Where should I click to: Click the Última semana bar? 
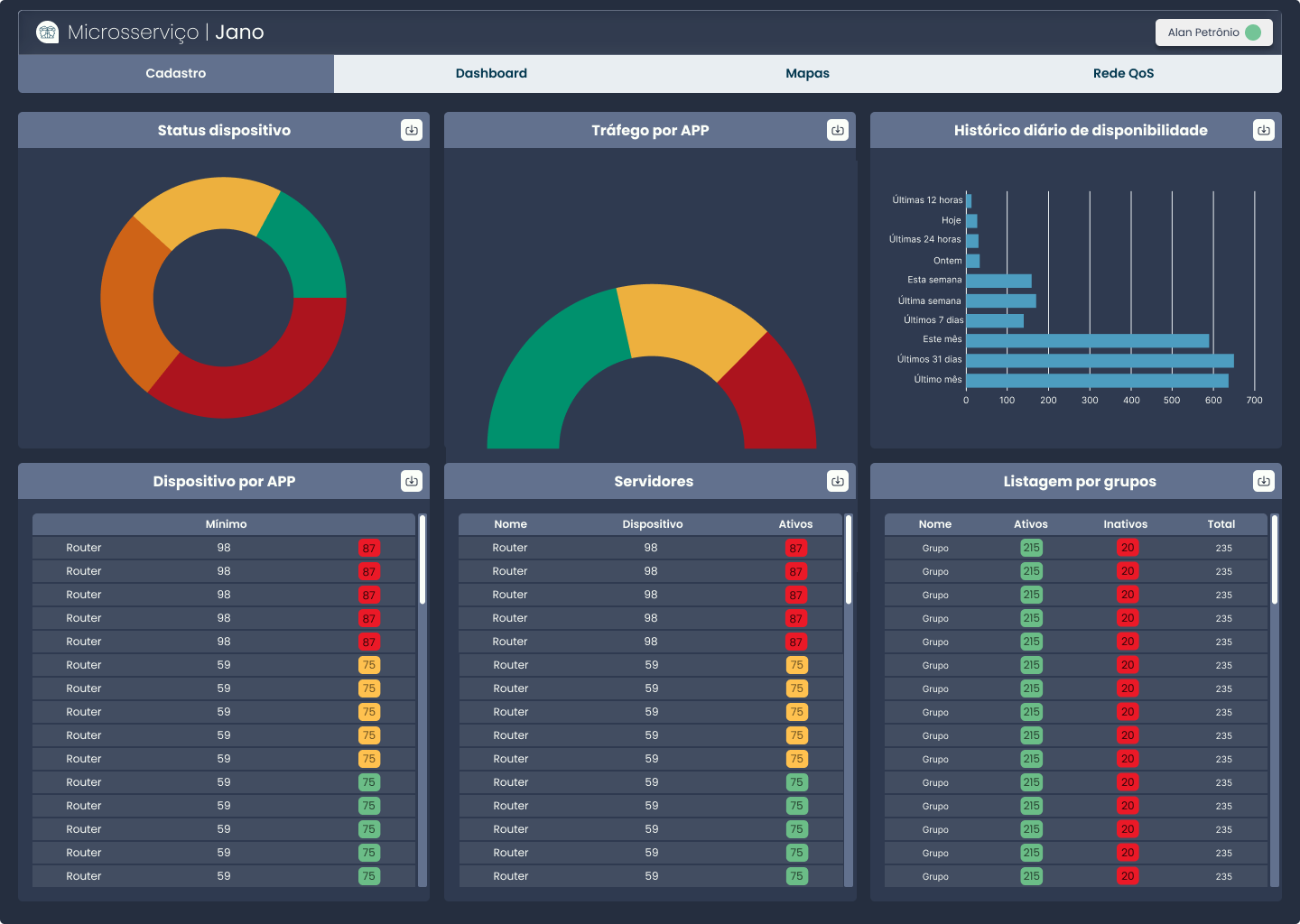click(x=1001, y=300)
